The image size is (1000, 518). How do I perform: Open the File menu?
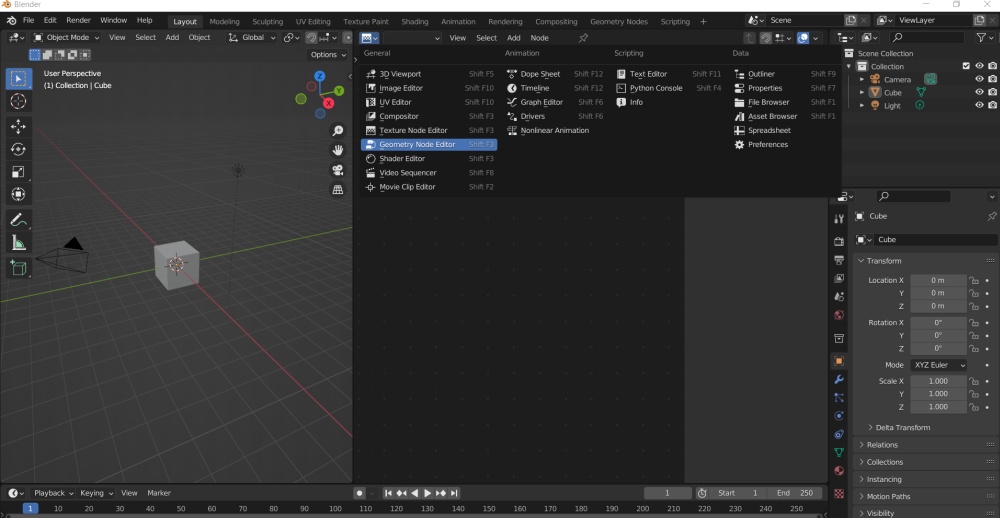click(x=29, y=20)
